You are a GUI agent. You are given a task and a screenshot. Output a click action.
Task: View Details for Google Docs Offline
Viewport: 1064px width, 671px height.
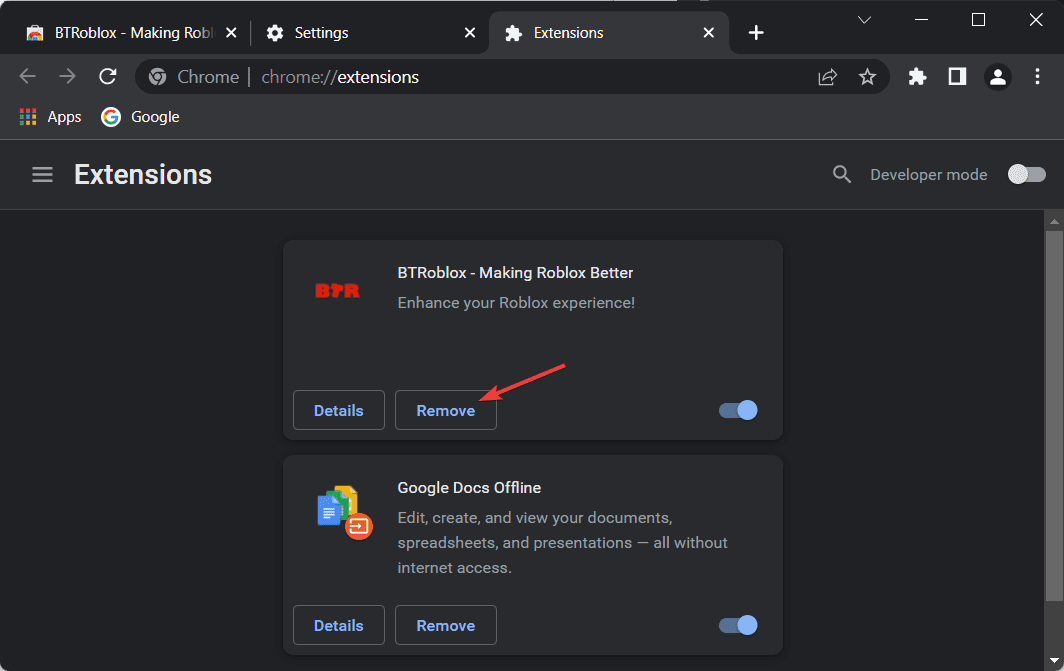pyautogui.click(x=338, y=625)
